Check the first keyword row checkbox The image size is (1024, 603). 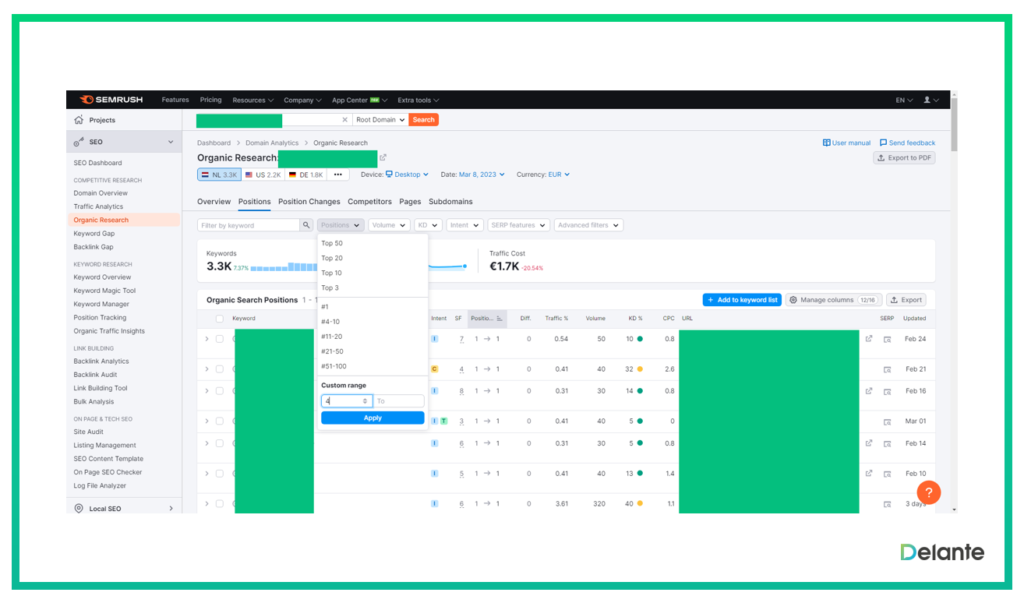coord(219,339)
